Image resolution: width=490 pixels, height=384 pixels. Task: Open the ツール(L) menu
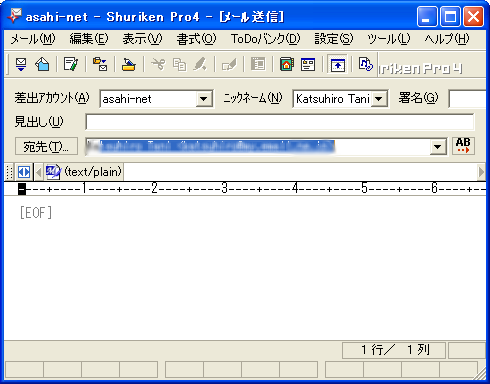(x=389, y=39)
